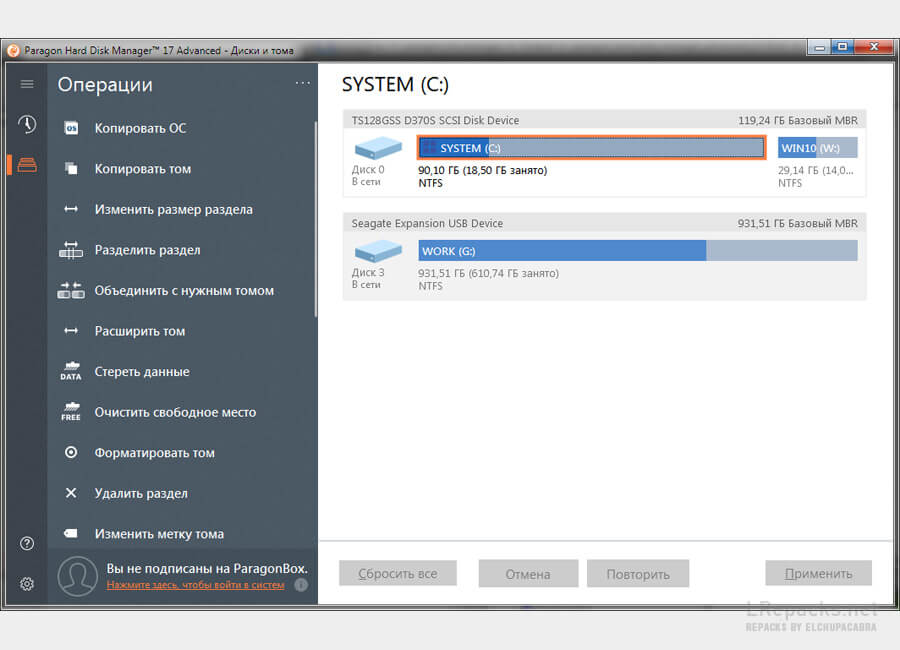This screenshot has height=650, width=900.
Task: Click the Копировать ОС icon
Action: click(x=71, y=128)
